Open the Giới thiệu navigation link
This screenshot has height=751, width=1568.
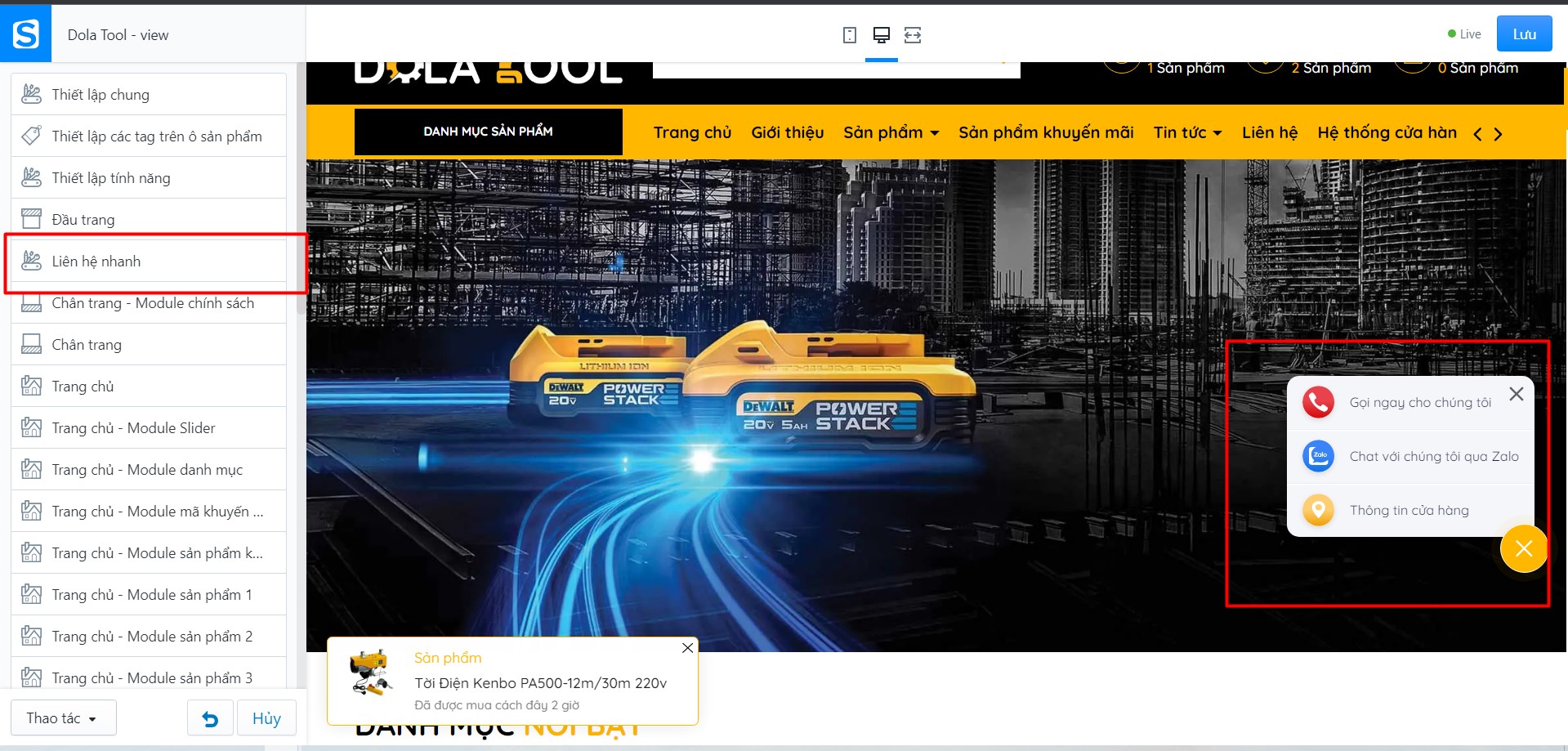point(788,132)
